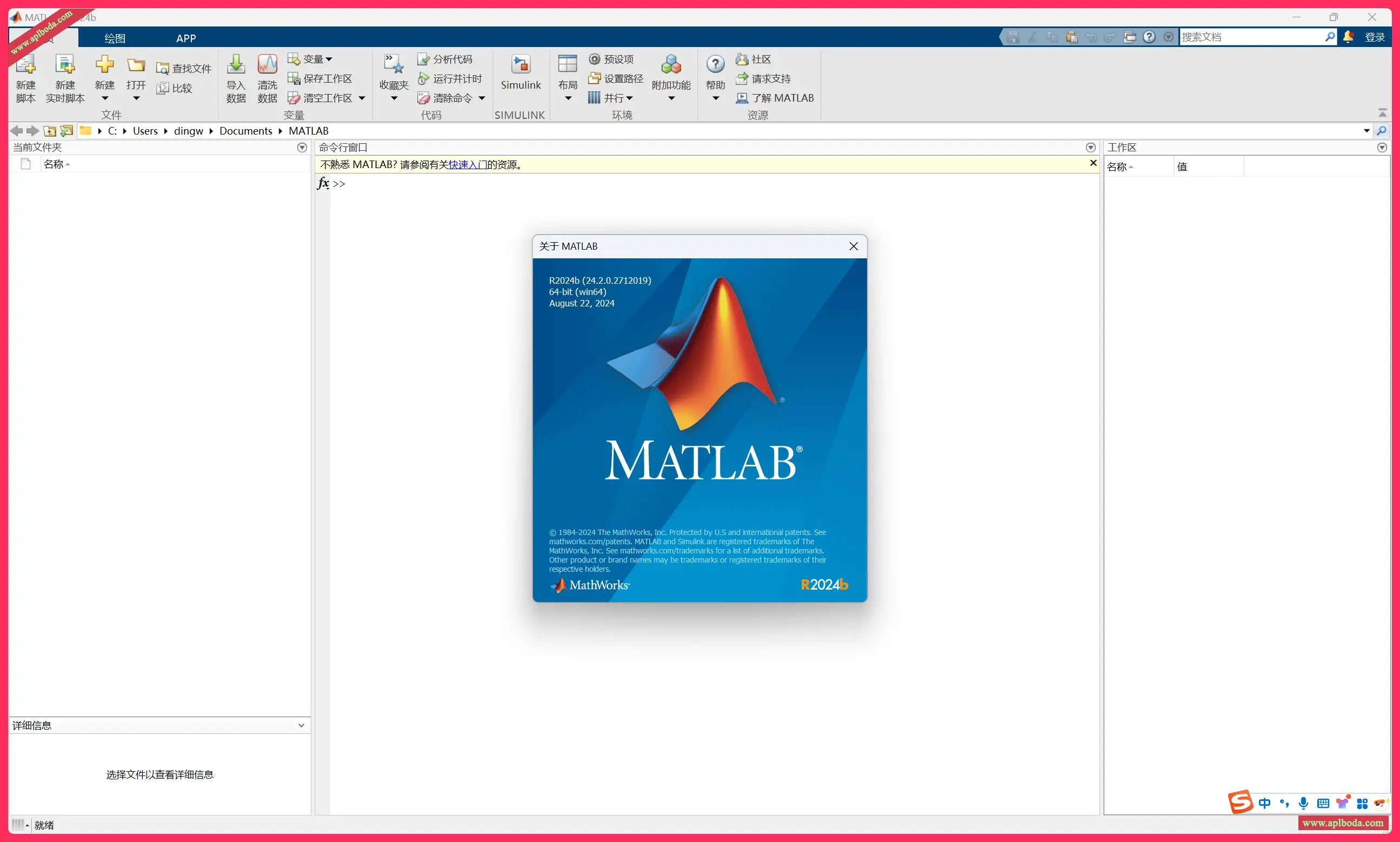Image resolution: width=1400 pixels, height=842 pixels.
Task: Collapse the toolstrip with minimize arrow
Action: click(x=1382, y=112)
